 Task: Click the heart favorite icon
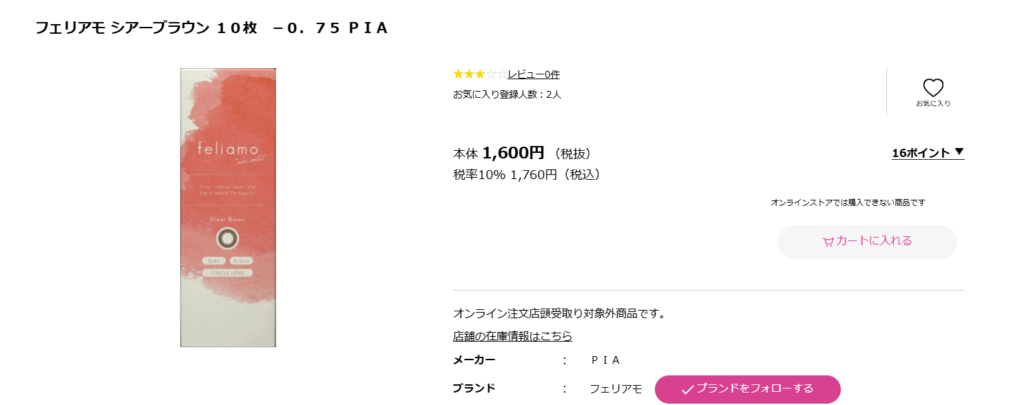click(x=933, y=88)
